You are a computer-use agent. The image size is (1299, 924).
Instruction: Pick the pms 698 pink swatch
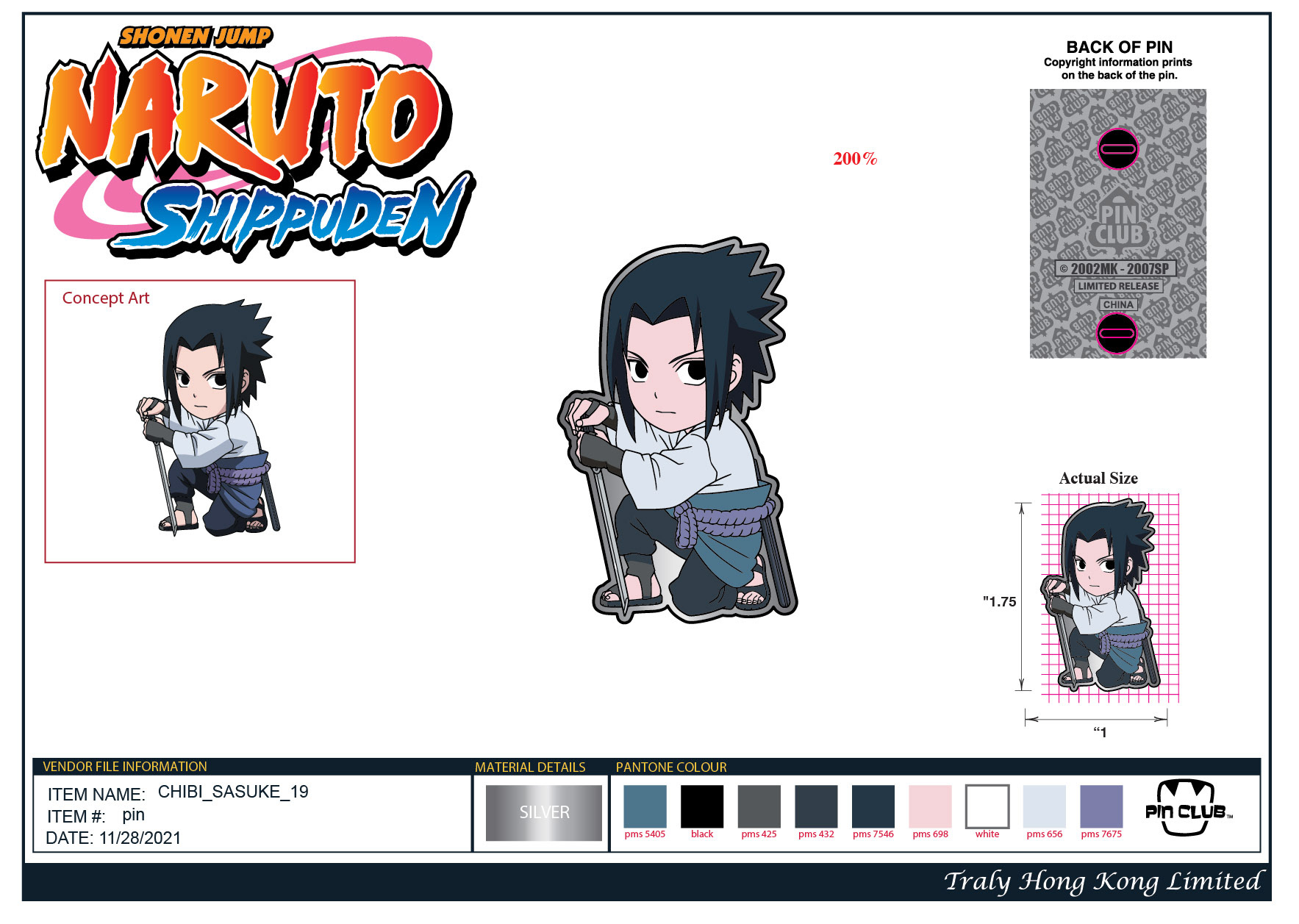point(931,806)
